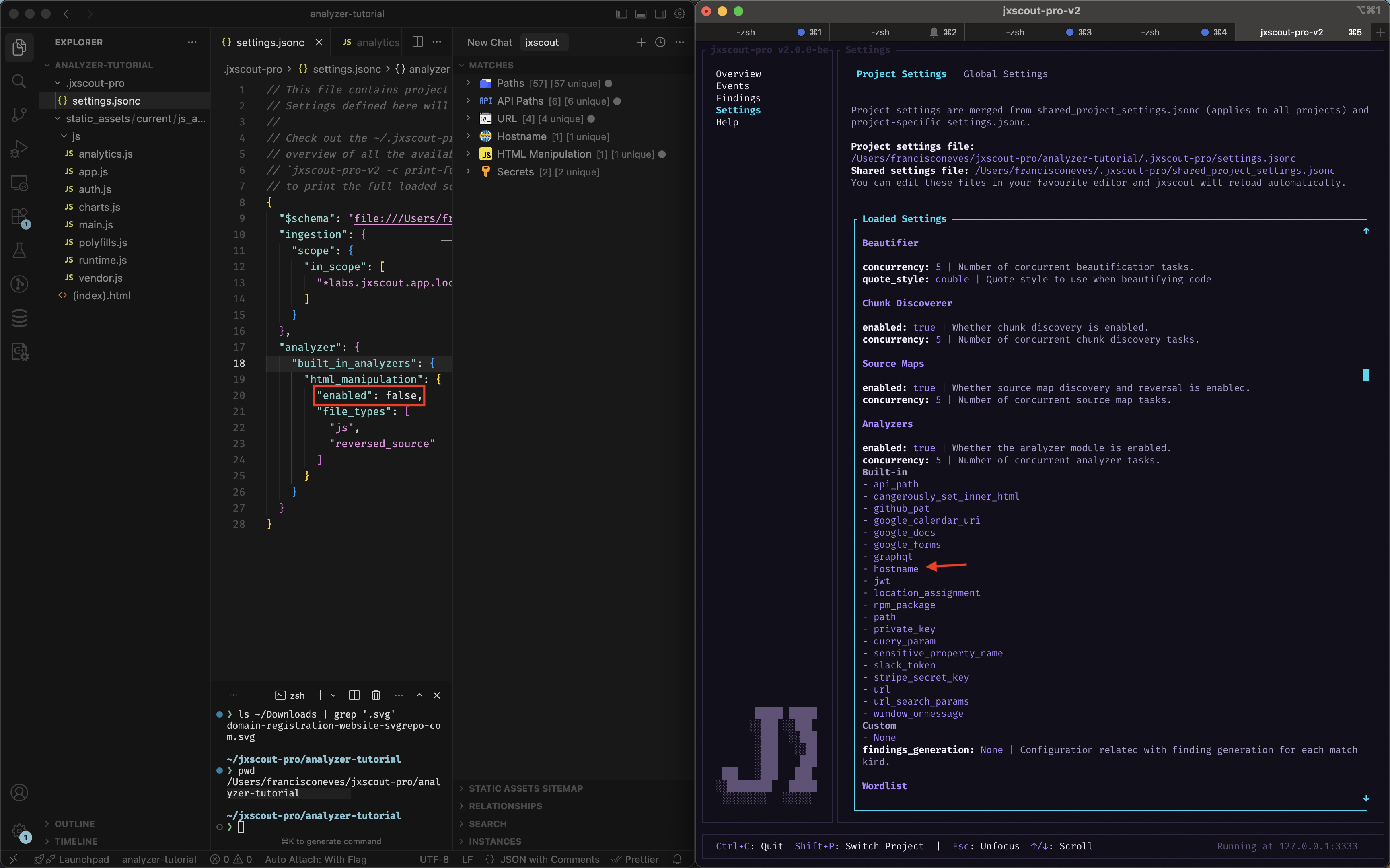The width and height of the screenshot is (1390, 868).
Task: Open the Extensions view
Action: (x=19, y=216)
